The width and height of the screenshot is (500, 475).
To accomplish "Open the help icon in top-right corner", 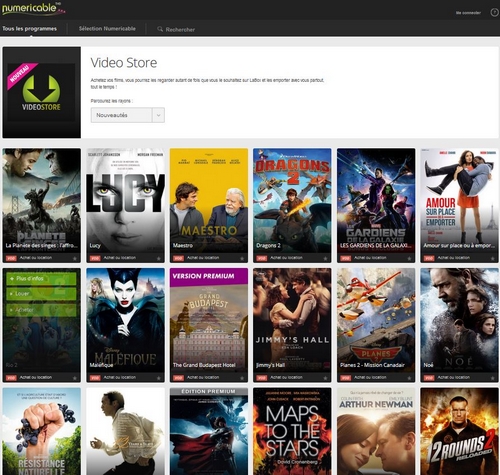I will (494, 12).
